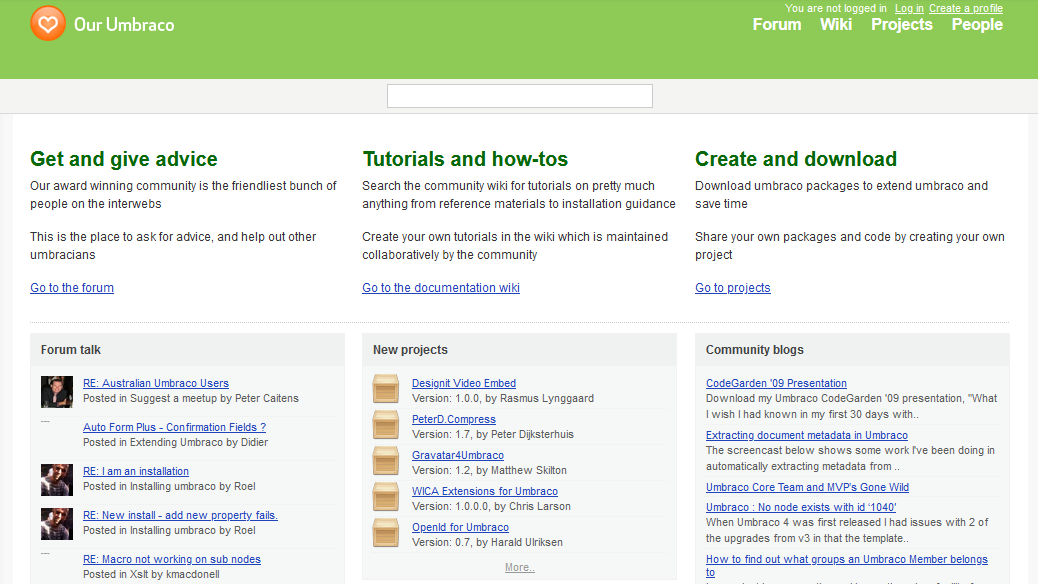Open 'Auto Form Plus - Confirmation Fields' thread
1038x584 pixels.
(x=174, y=427)
